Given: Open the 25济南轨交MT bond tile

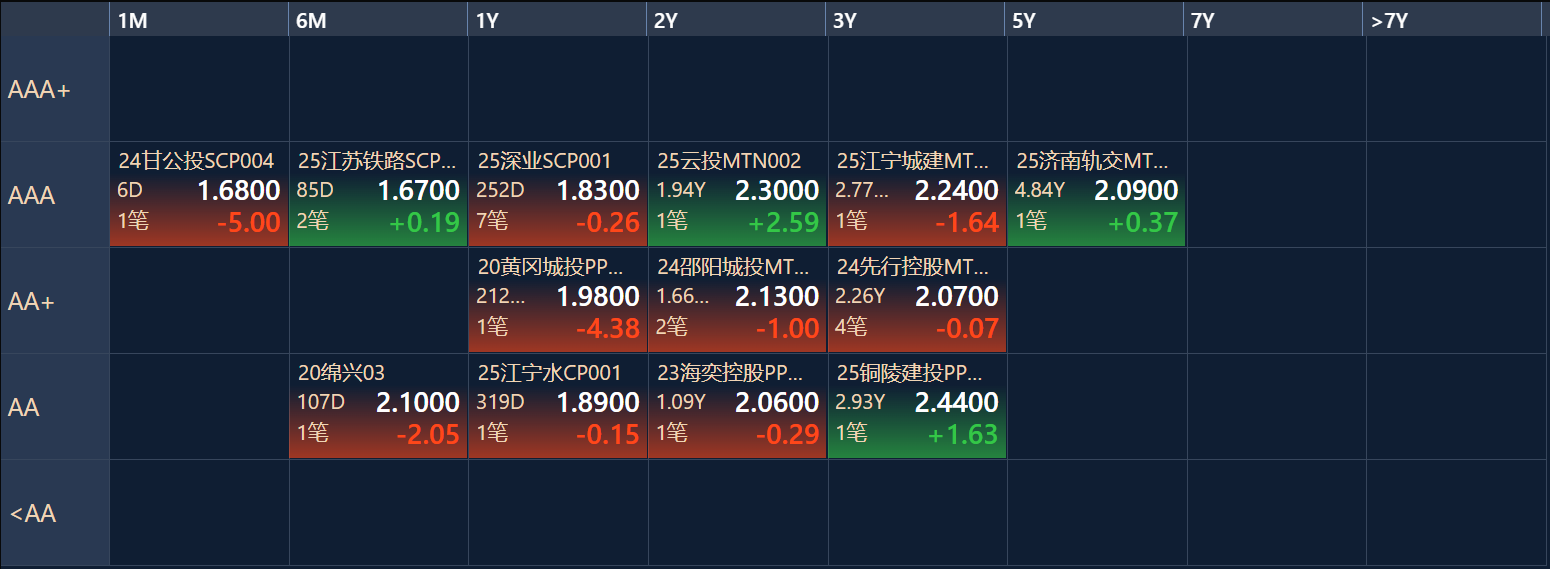Looking at the screenshot, I should tap(1096, 195).
